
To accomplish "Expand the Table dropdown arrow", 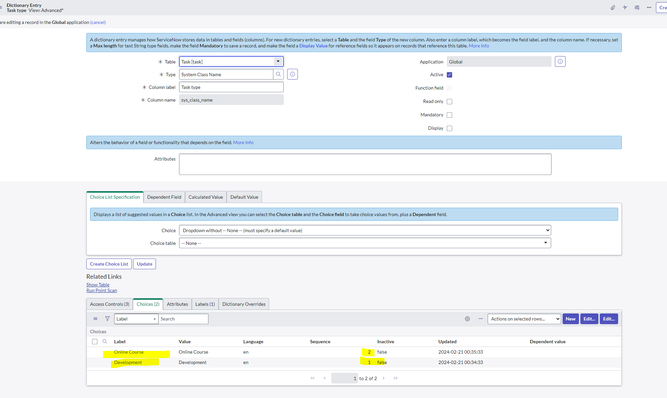I will tap(278, 62).
